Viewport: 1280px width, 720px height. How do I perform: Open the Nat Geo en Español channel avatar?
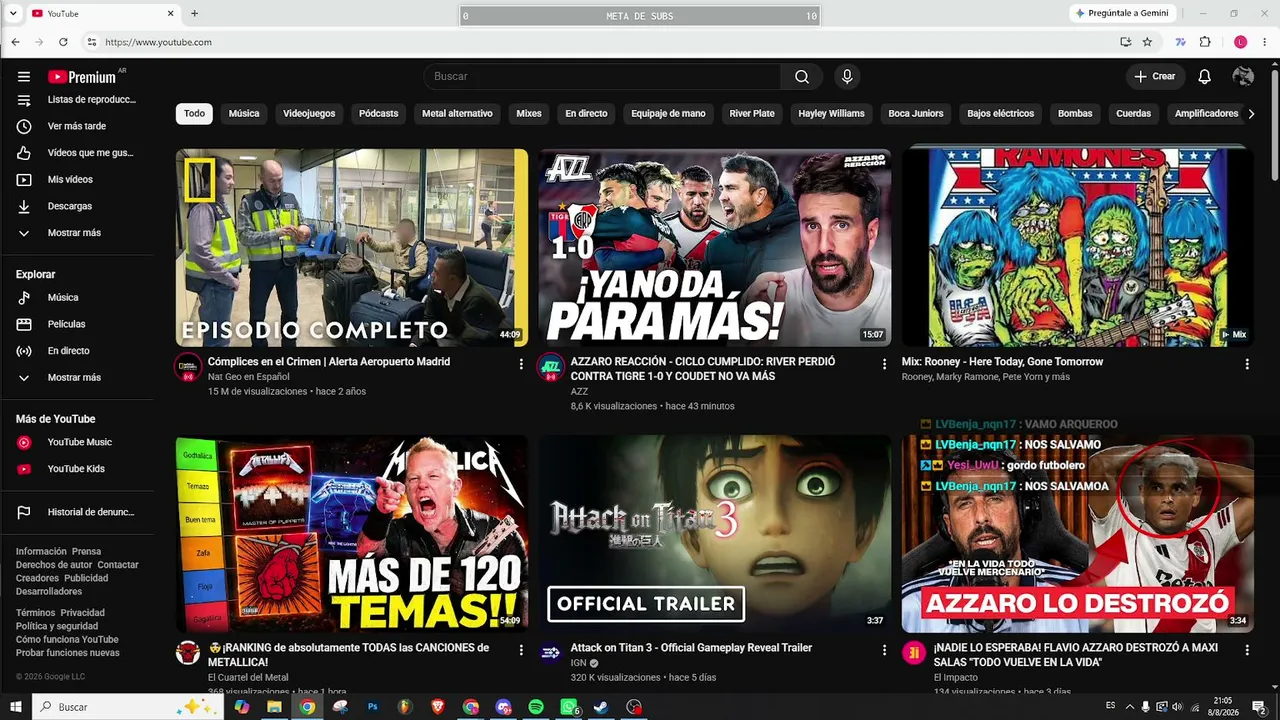[188, 367]
